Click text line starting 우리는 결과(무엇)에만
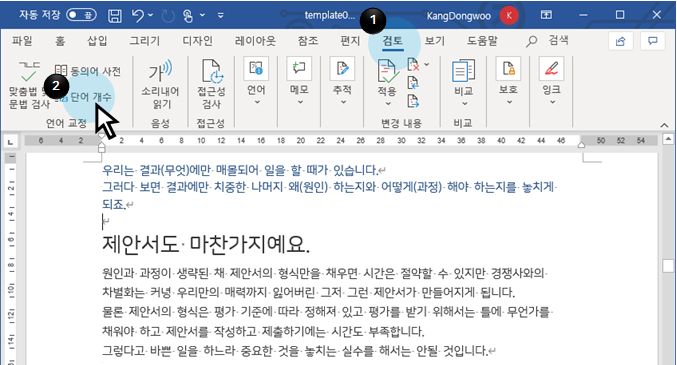 [244, 170]
